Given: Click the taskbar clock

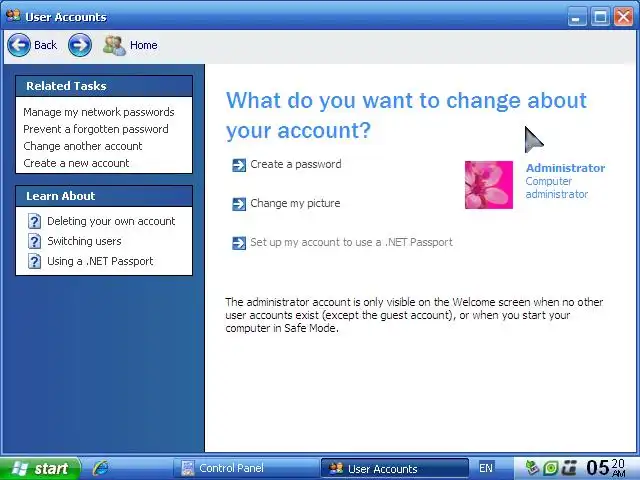Looking at the screenshot, I should [x=605, y=468].
